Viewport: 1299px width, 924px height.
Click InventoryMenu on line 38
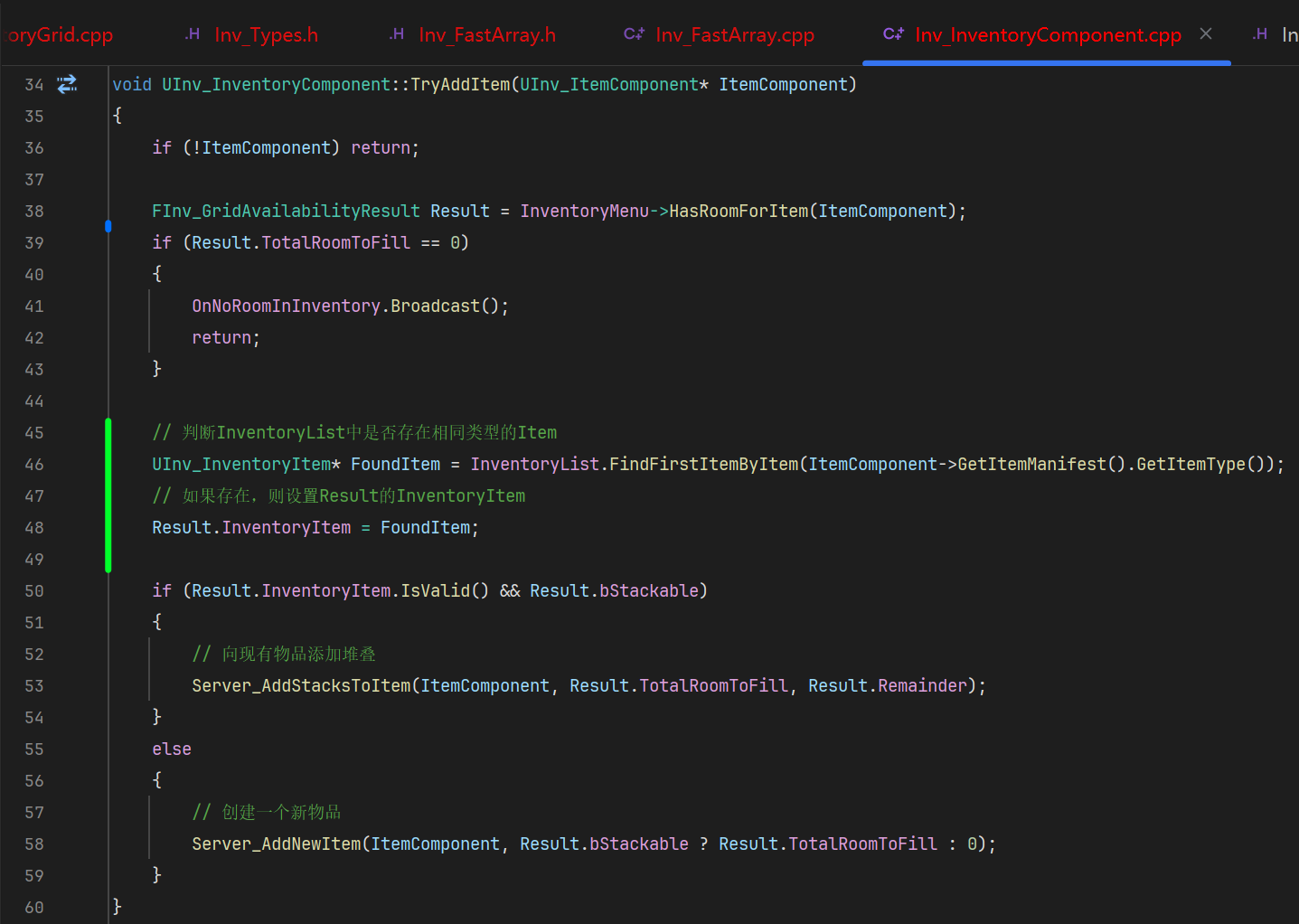point(585,211)
